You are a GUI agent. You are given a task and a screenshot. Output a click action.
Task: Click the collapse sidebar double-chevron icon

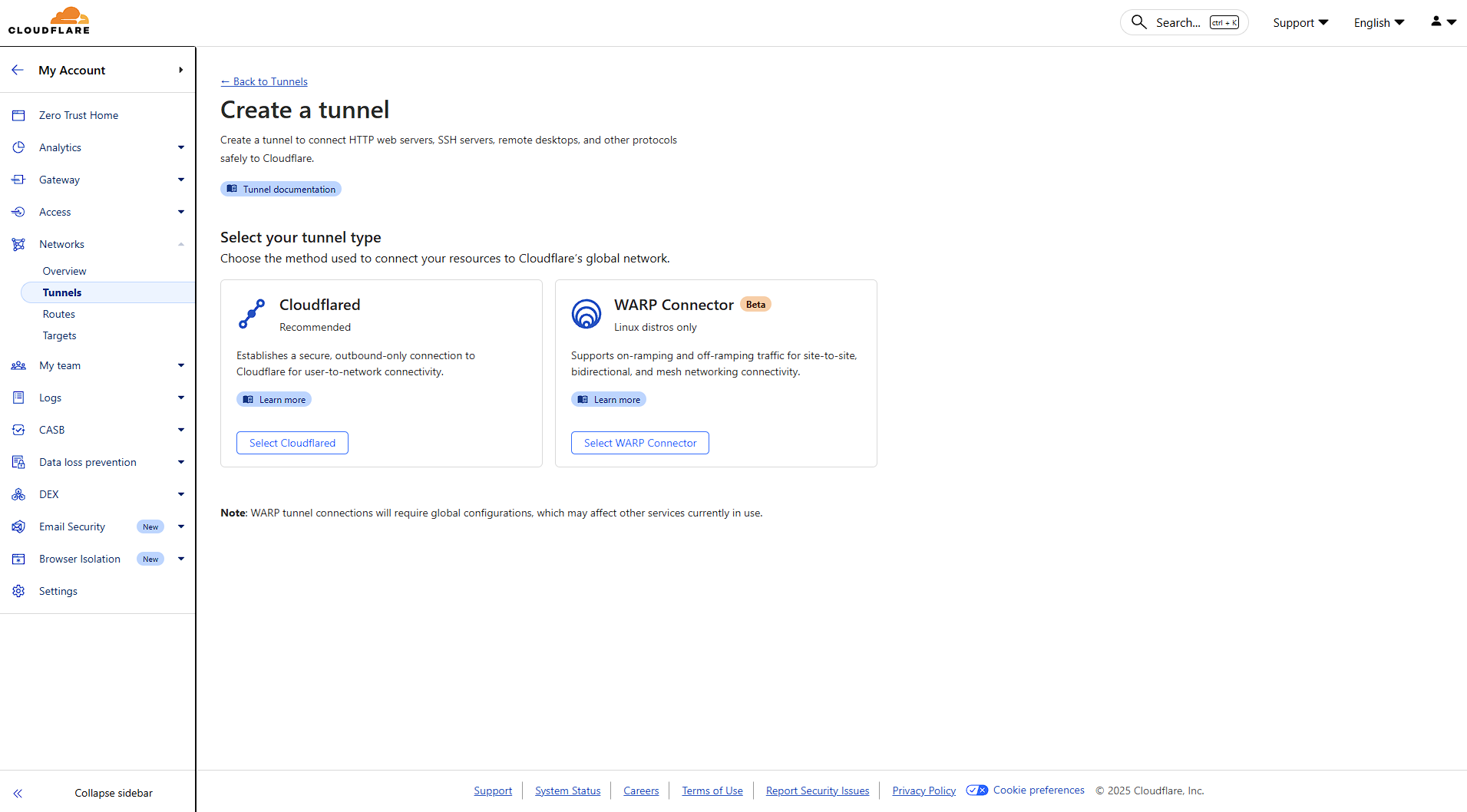coord(18,793)
